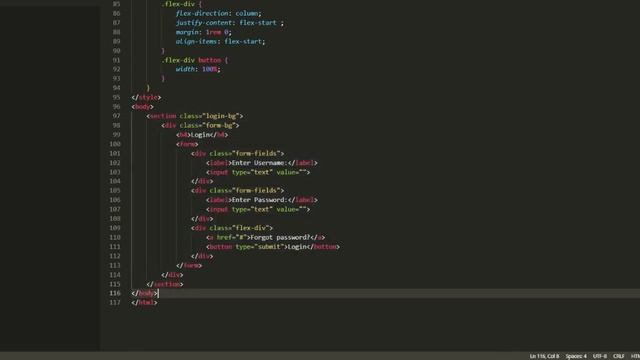Screen dimensions: 640x360
Task: Open the Spaces: 4 indentation menu
Action: [576, 356]
